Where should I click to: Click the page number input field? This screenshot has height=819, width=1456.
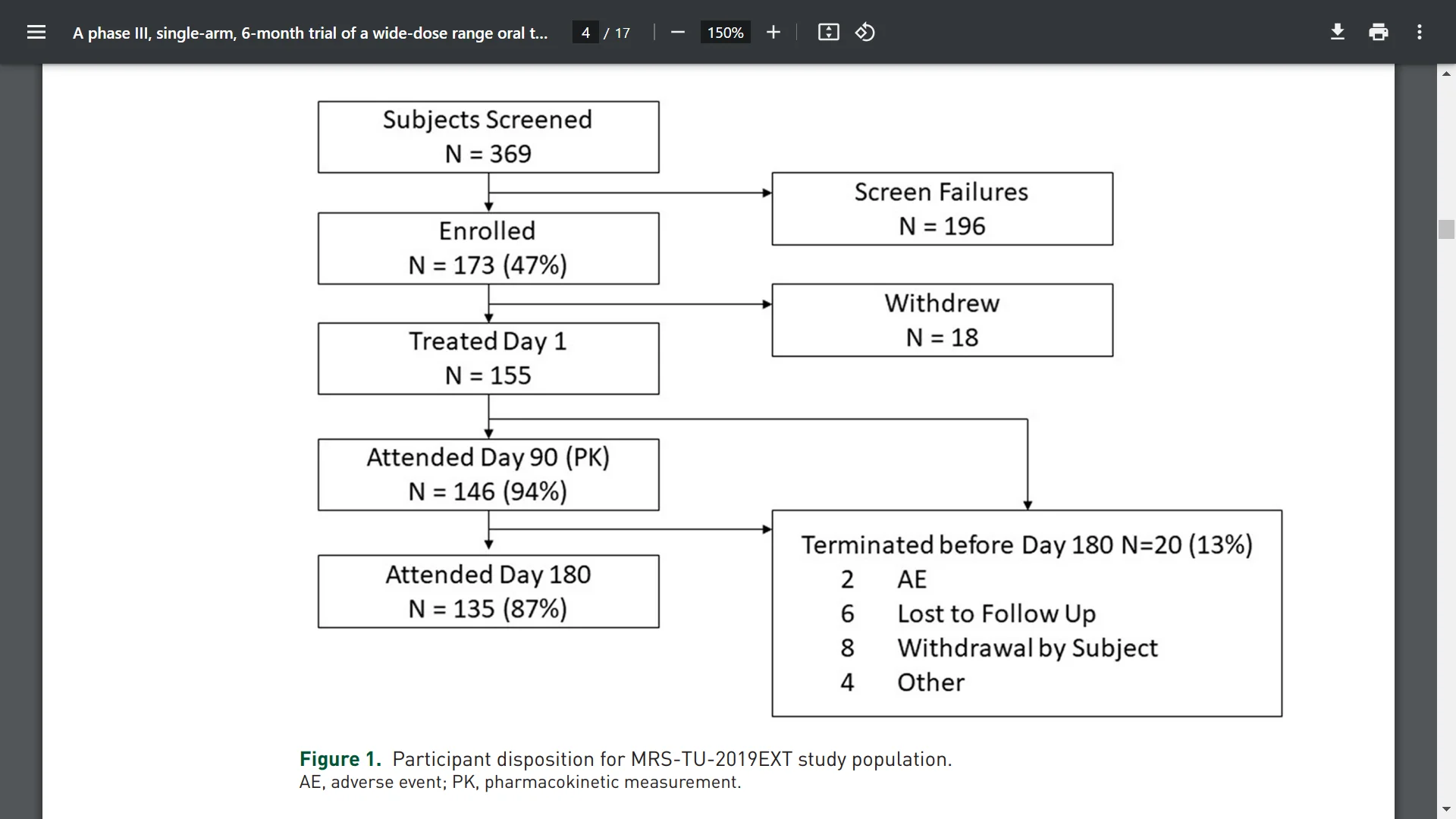[x=585, y=33]
